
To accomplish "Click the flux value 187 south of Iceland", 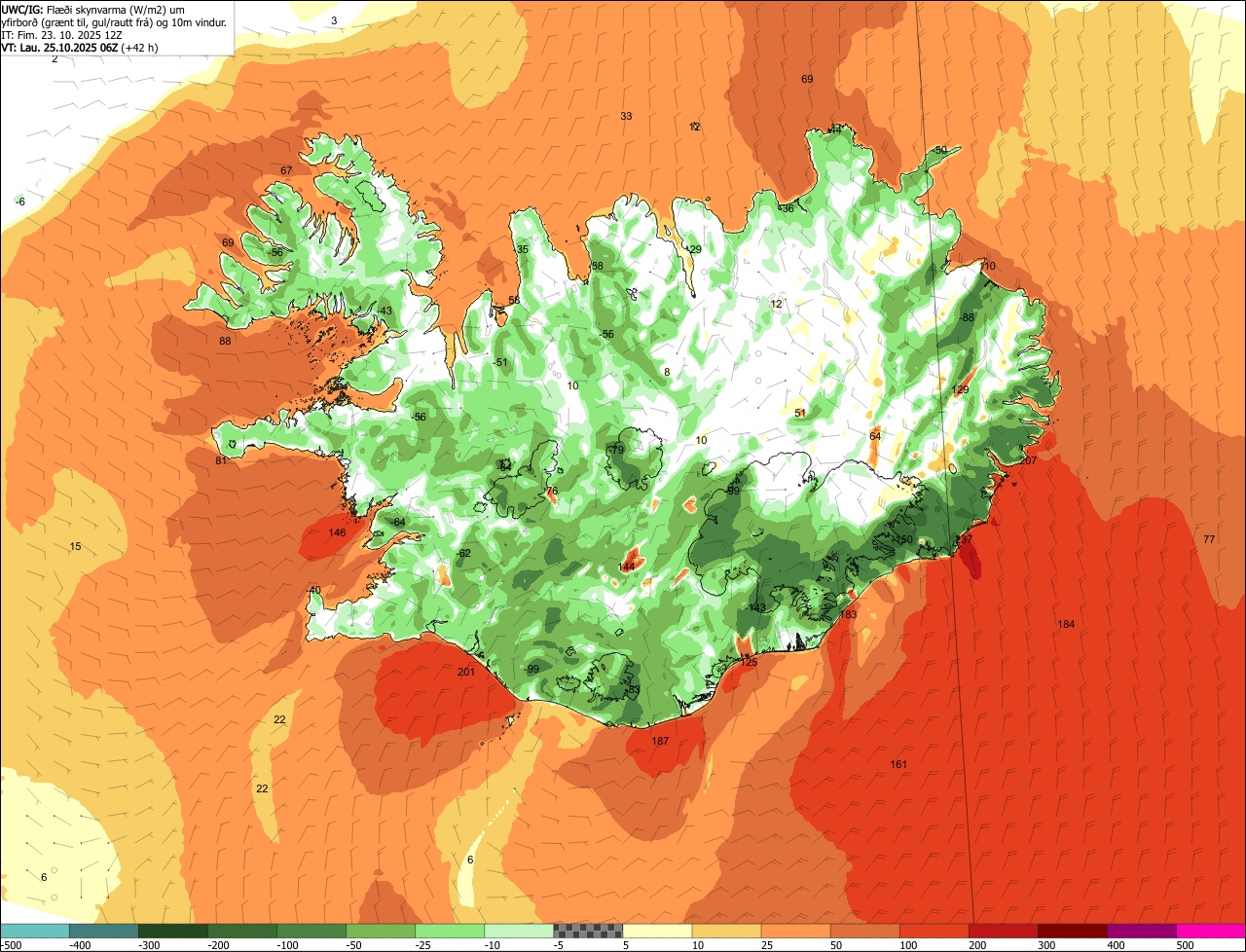I will (x=660, y=741).
